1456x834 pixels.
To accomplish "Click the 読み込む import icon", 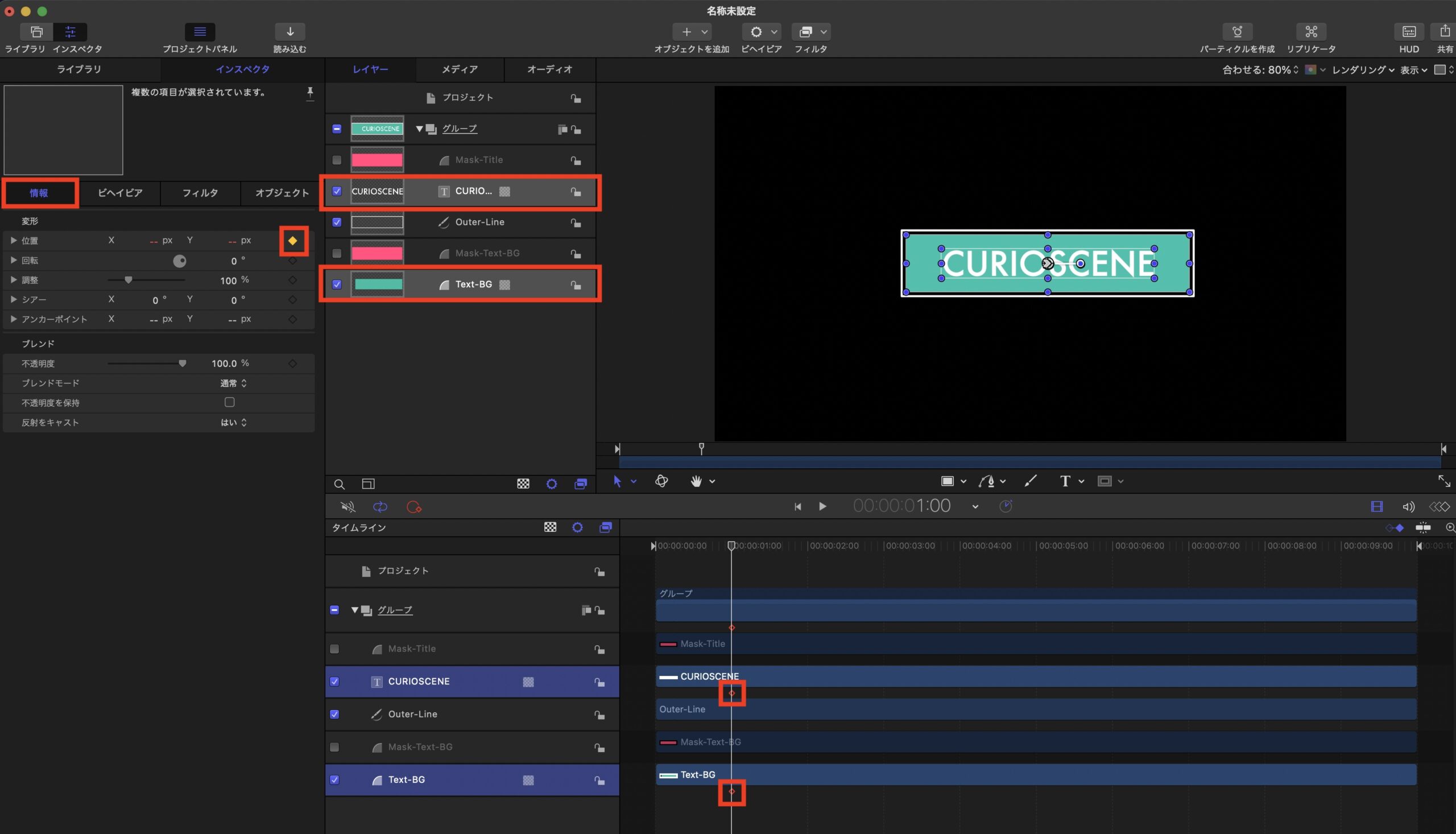I will (289, 32).
